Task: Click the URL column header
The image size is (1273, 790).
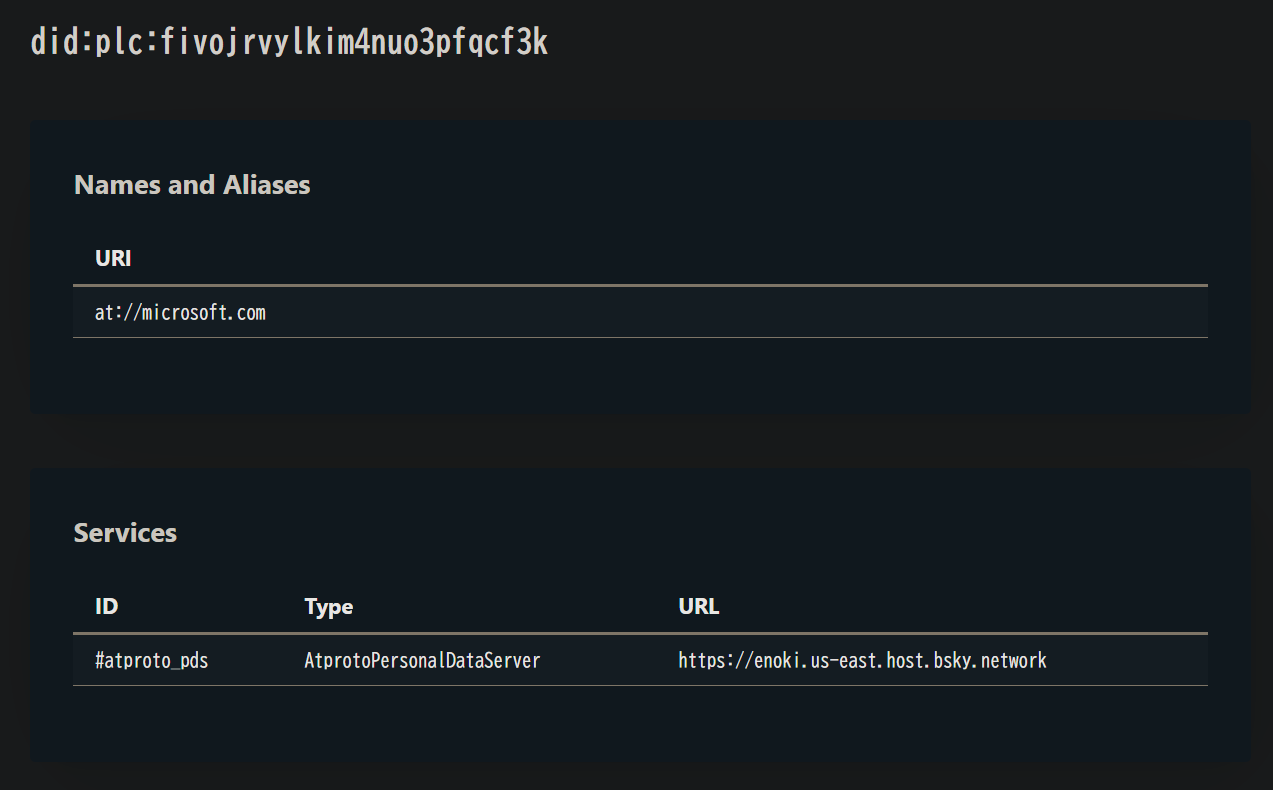Action: 699,606
